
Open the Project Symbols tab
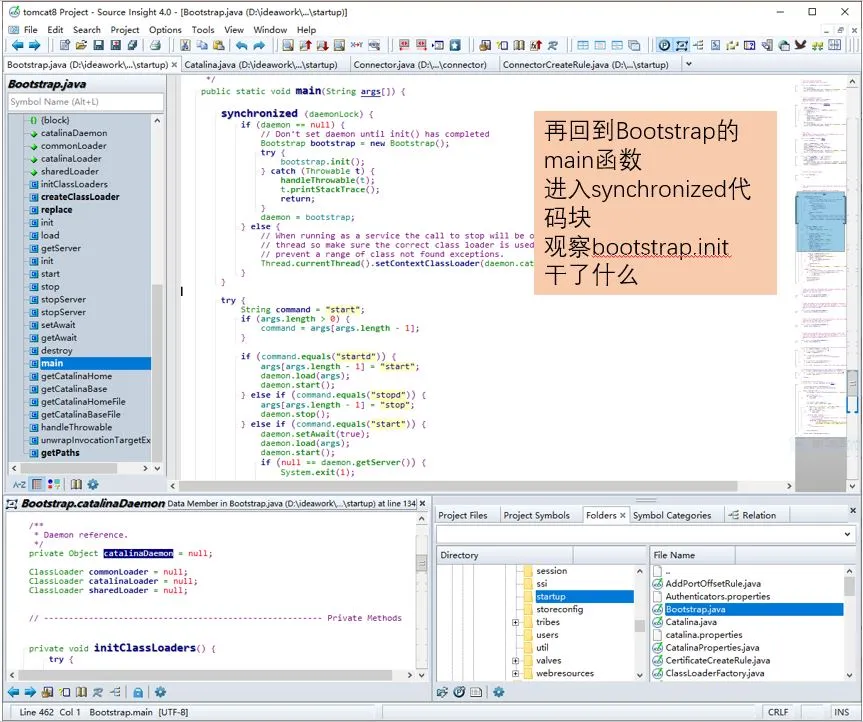tap(537, 516)
